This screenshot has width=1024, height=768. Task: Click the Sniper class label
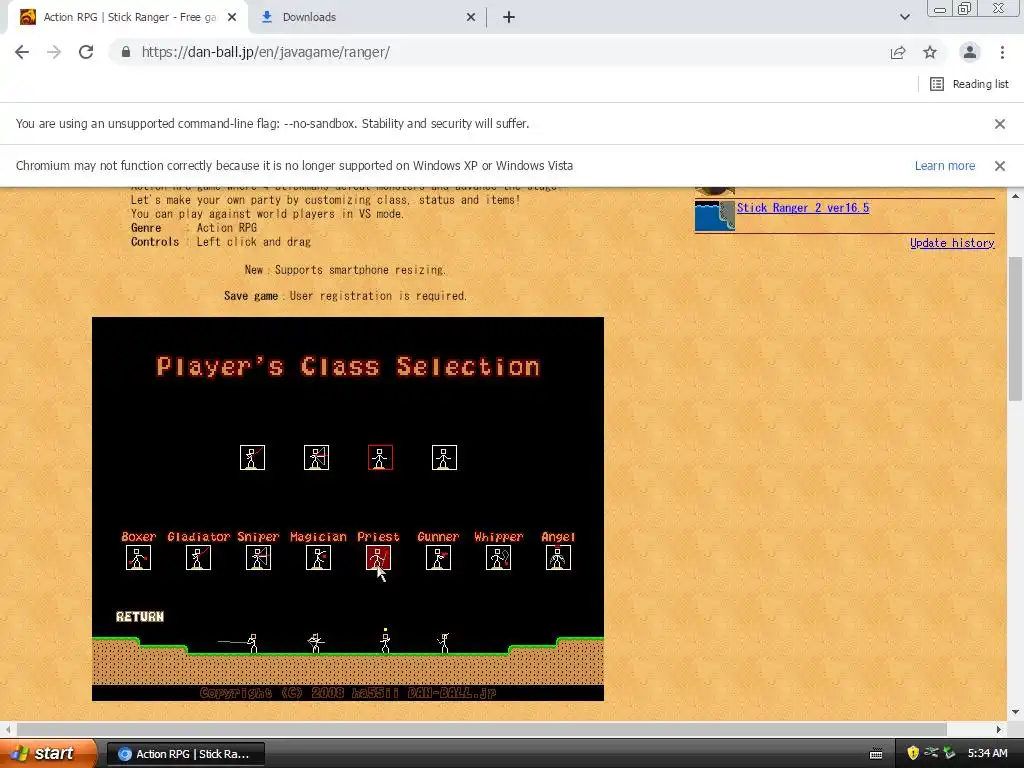point(258,537)
